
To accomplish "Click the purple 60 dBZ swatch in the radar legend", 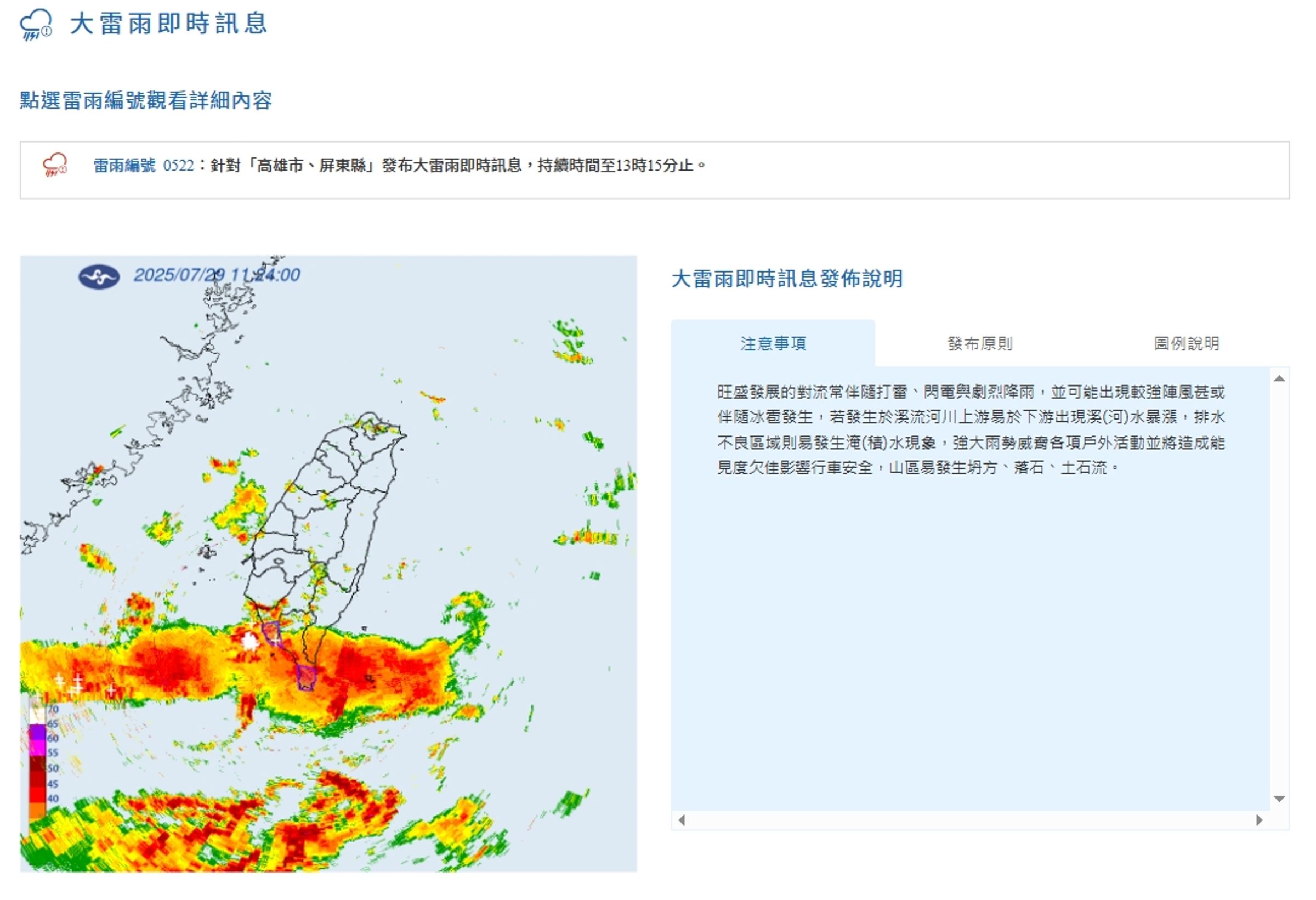I will click(37, 733).
